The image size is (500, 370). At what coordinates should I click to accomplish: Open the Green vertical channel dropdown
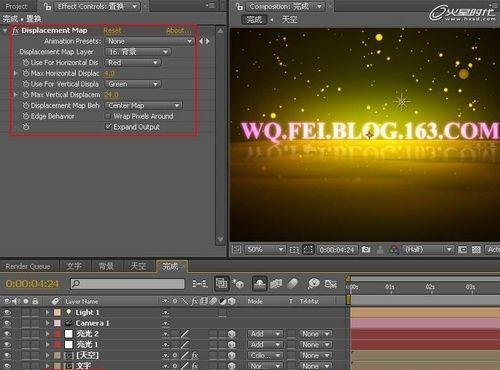click(x=133, y=84)
